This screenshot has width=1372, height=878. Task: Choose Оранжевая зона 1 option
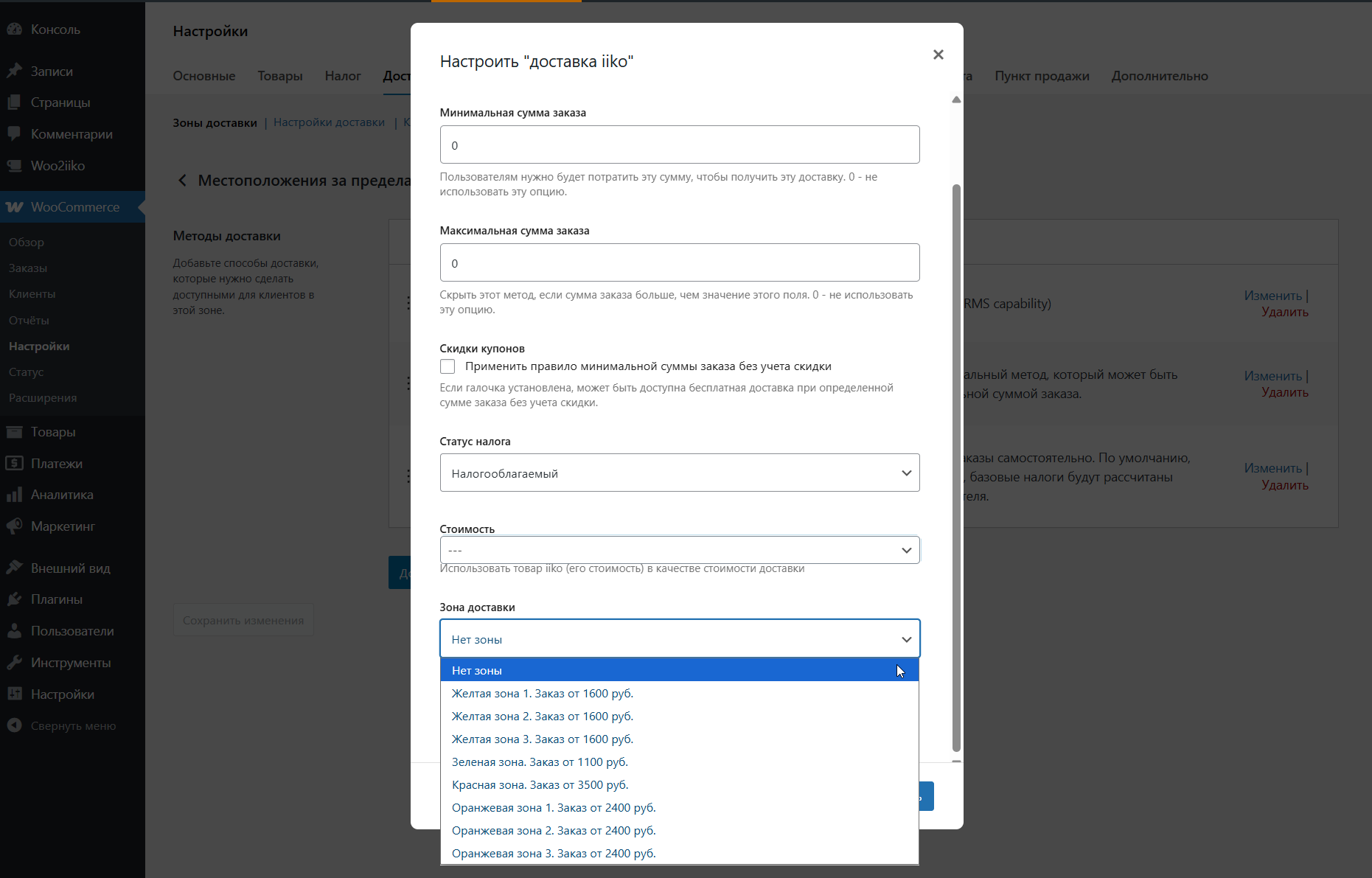pos(679,807)
